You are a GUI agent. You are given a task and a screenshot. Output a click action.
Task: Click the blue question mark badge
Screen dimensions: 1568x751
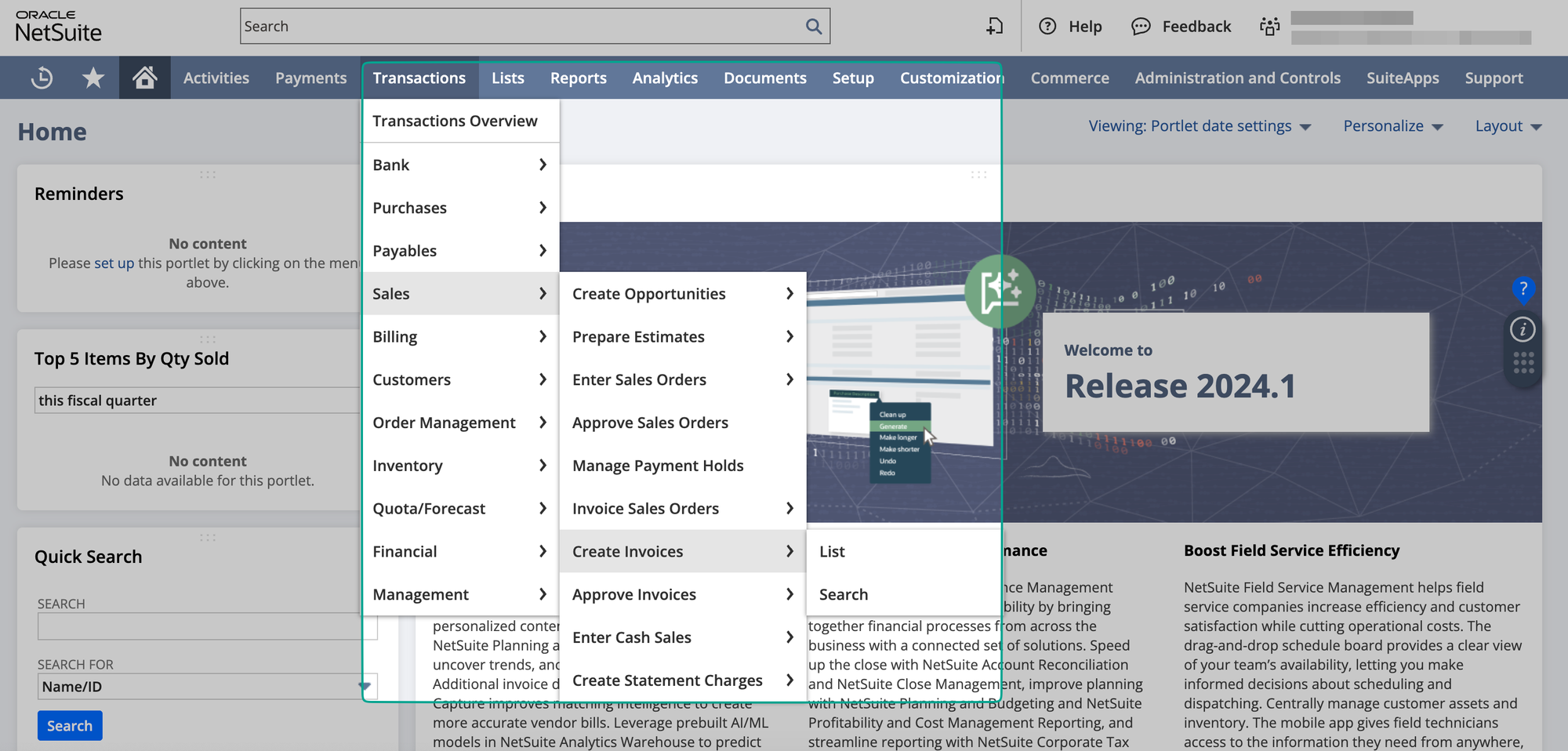click(1523, 289)
